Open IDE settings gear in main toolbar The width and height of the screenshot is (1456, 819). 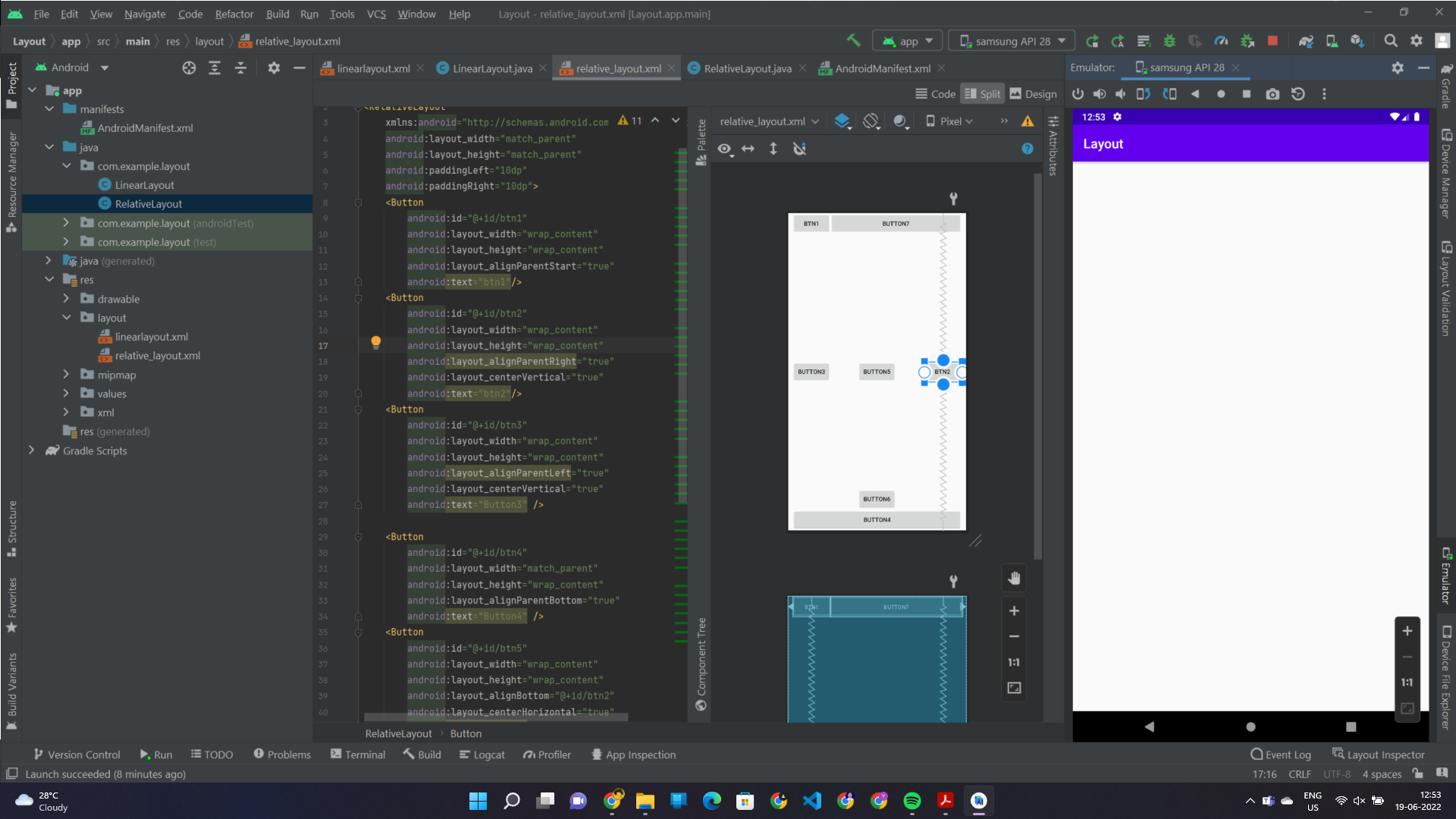[1417, 41]
